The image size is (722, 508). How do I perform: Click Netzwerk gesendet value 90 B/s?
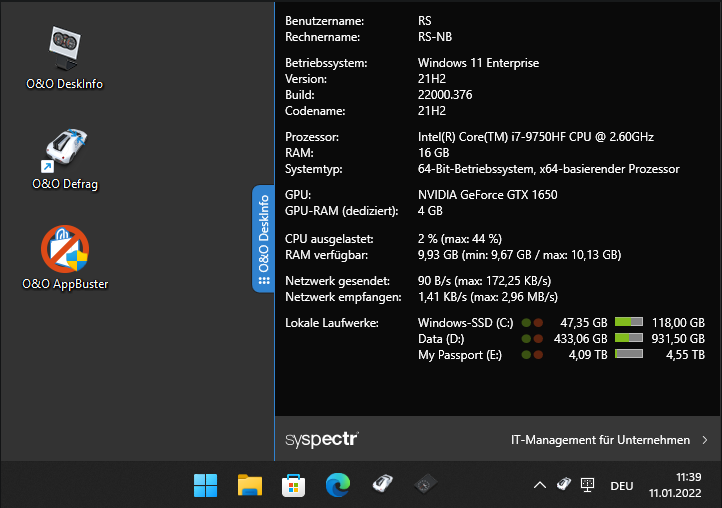point(484,281)
